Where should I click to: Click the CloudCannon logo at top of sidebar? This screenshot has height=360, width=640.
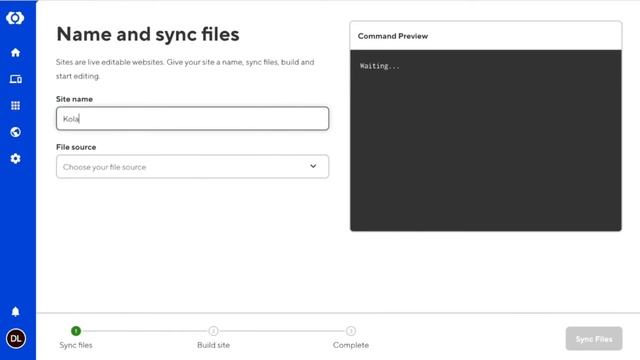(15, 18)
